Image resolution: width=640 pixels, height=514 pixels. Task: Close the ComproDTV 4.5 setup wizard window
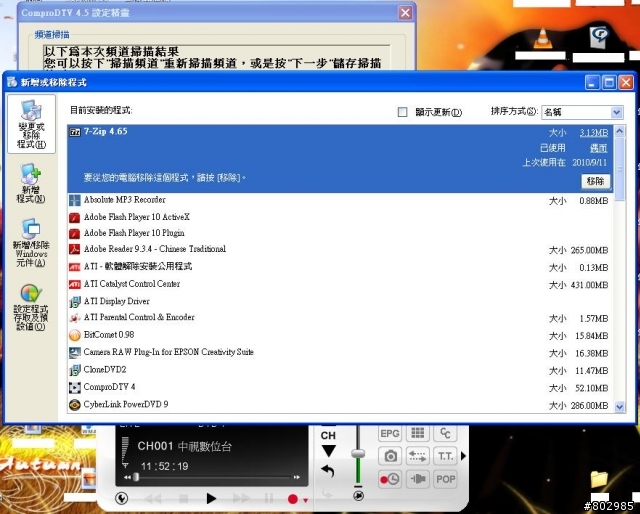click(405, 13)
